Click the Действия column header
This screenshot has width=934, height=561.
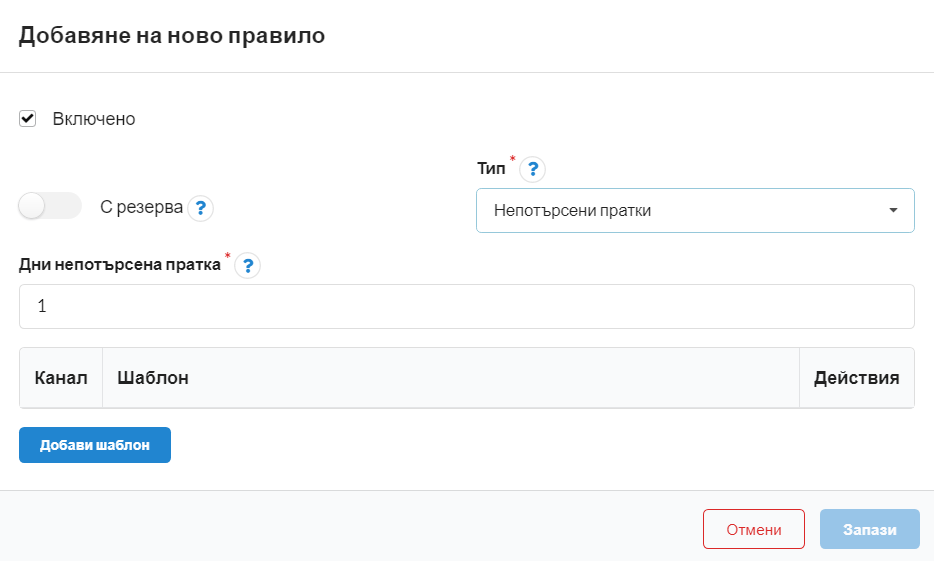point(857,378)
